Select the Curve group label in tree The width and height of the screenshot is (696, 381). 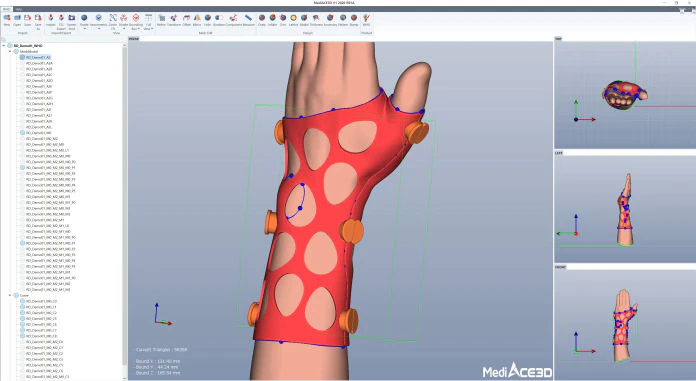coord(24,295)
